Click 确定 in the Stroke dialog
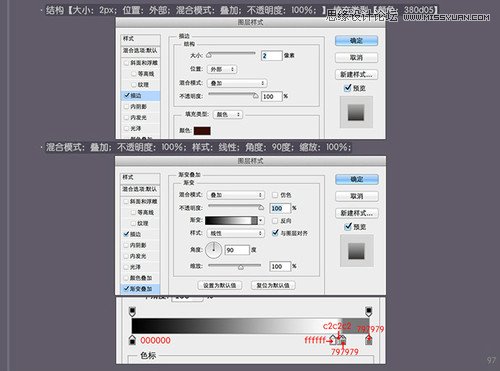 click(356, 41)
